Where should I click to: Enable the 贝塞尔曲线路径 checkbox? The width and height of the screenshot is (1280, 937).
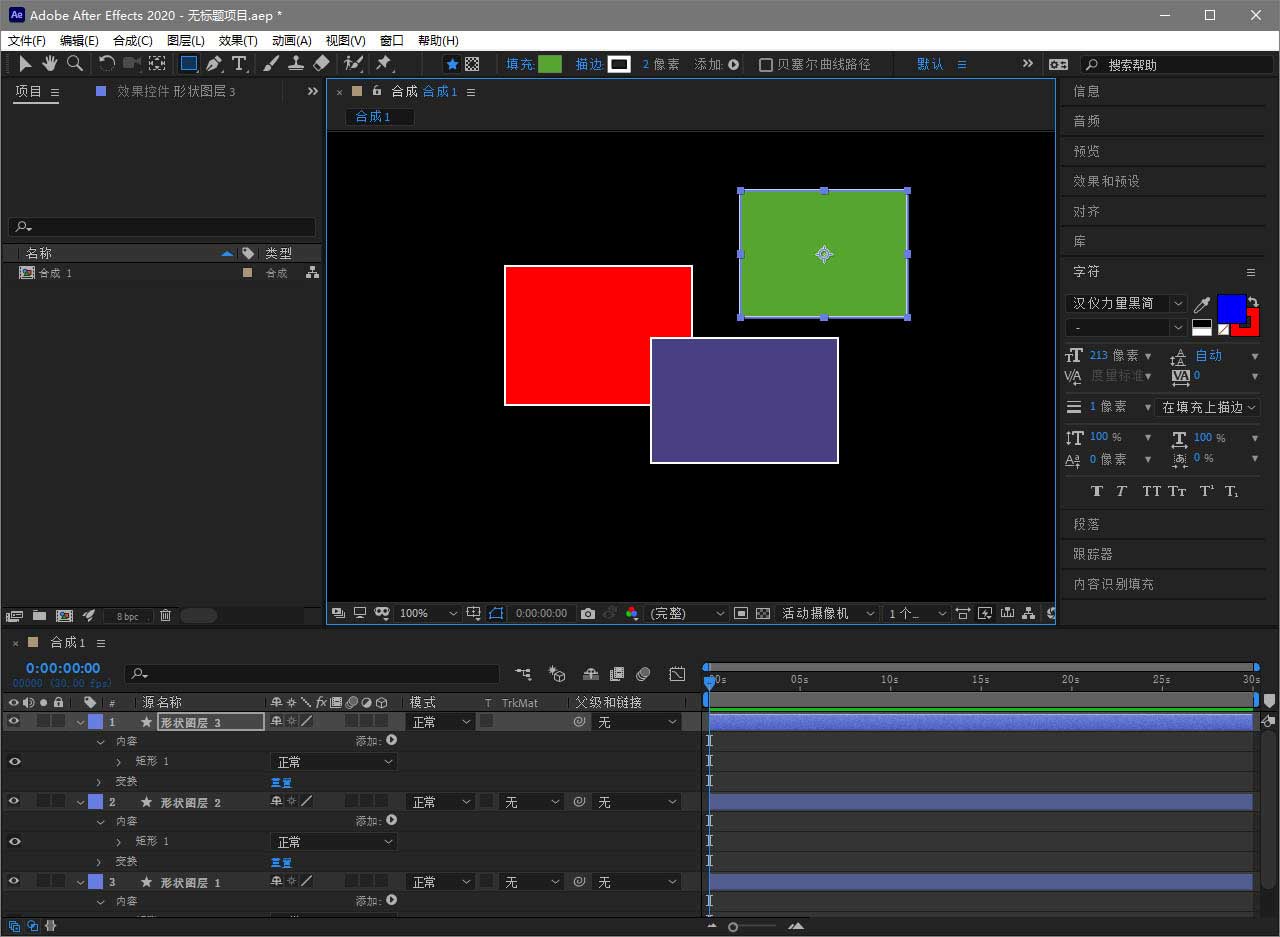click(766, 64)
